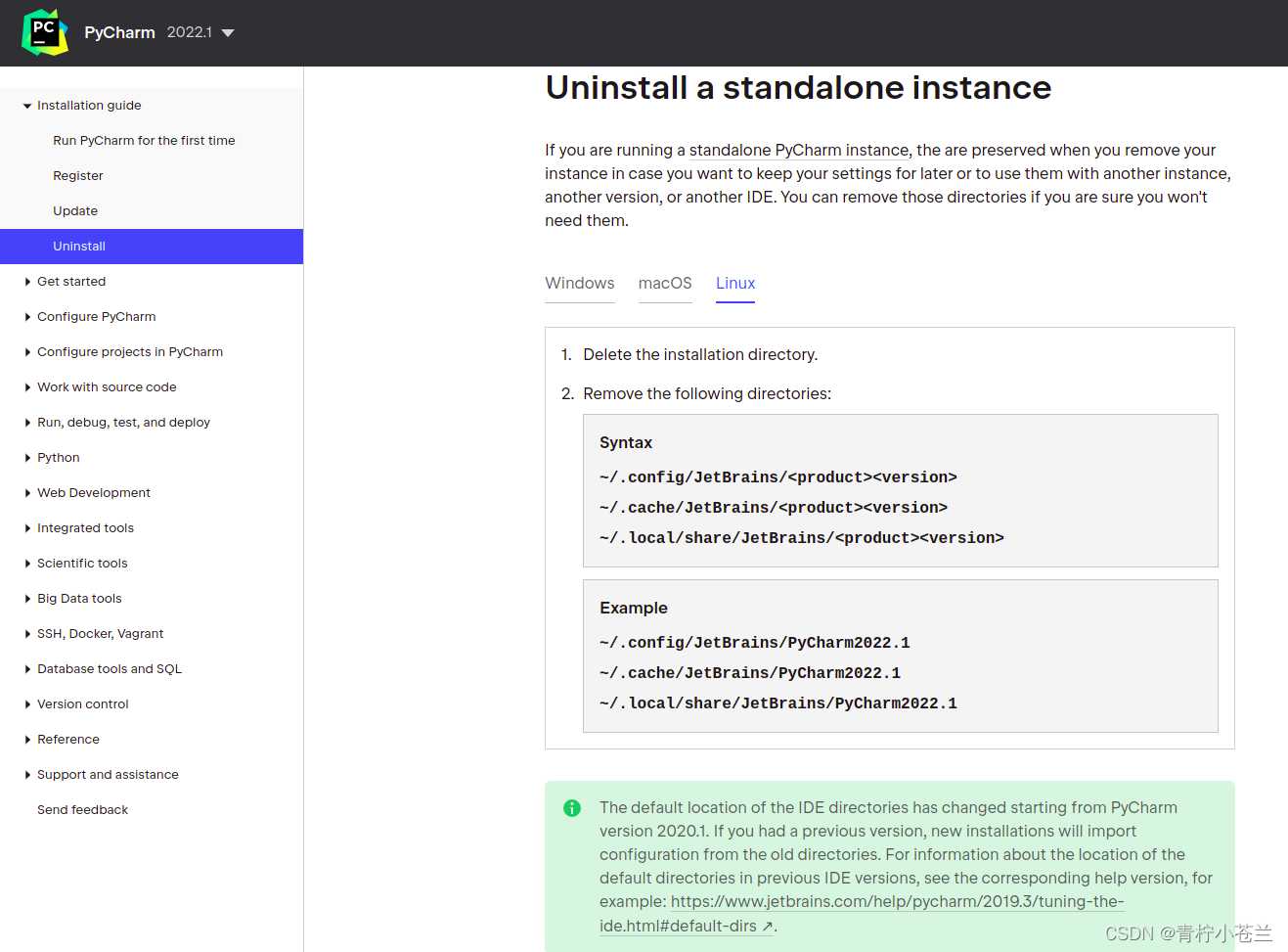This screenshot has width=1288, height=952.
Task: Select the Linux tab
Action: [735, 283]
